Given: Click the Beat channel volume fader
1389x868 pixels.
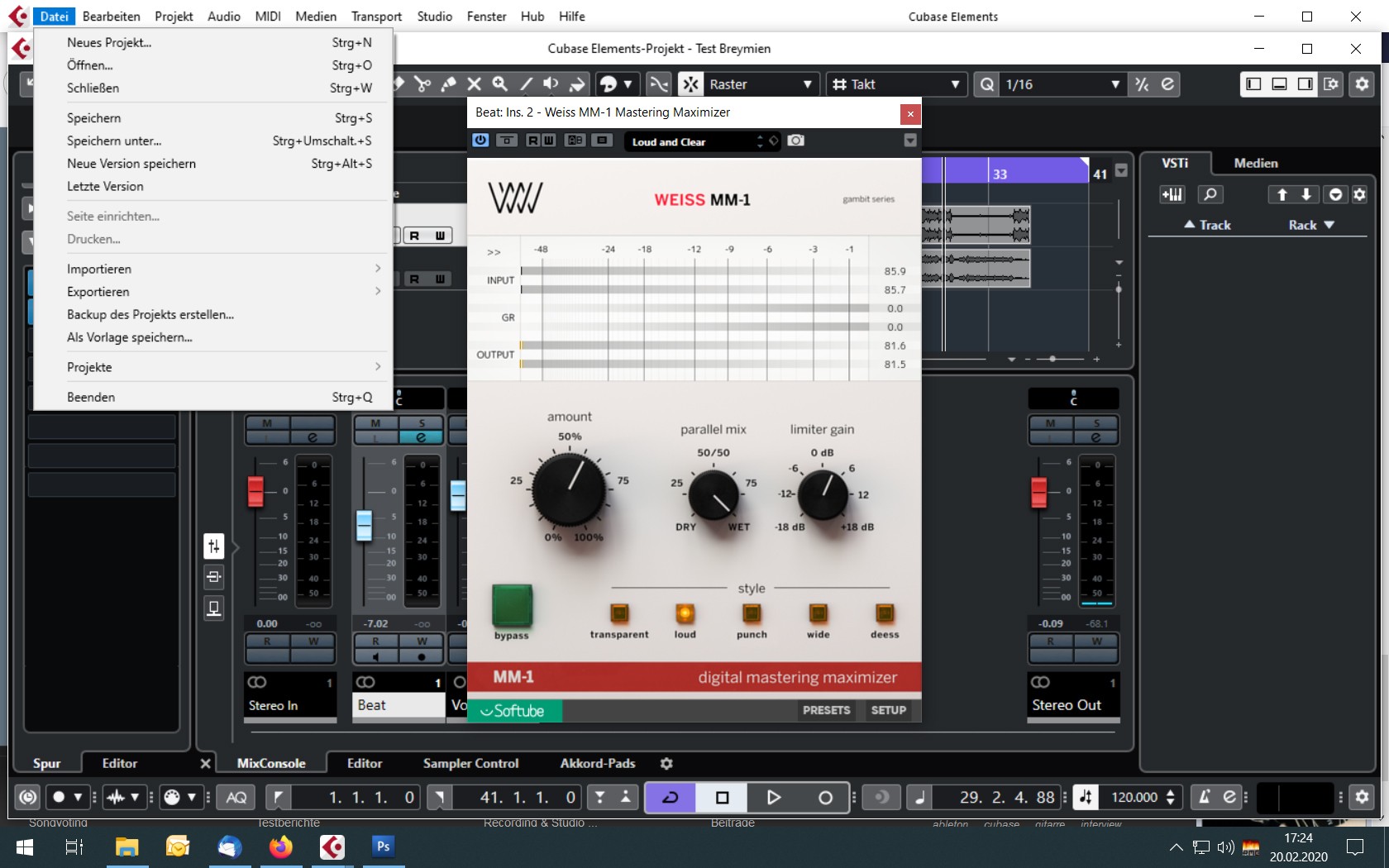Looking at the screenshot, I should (x=364, y=526).
